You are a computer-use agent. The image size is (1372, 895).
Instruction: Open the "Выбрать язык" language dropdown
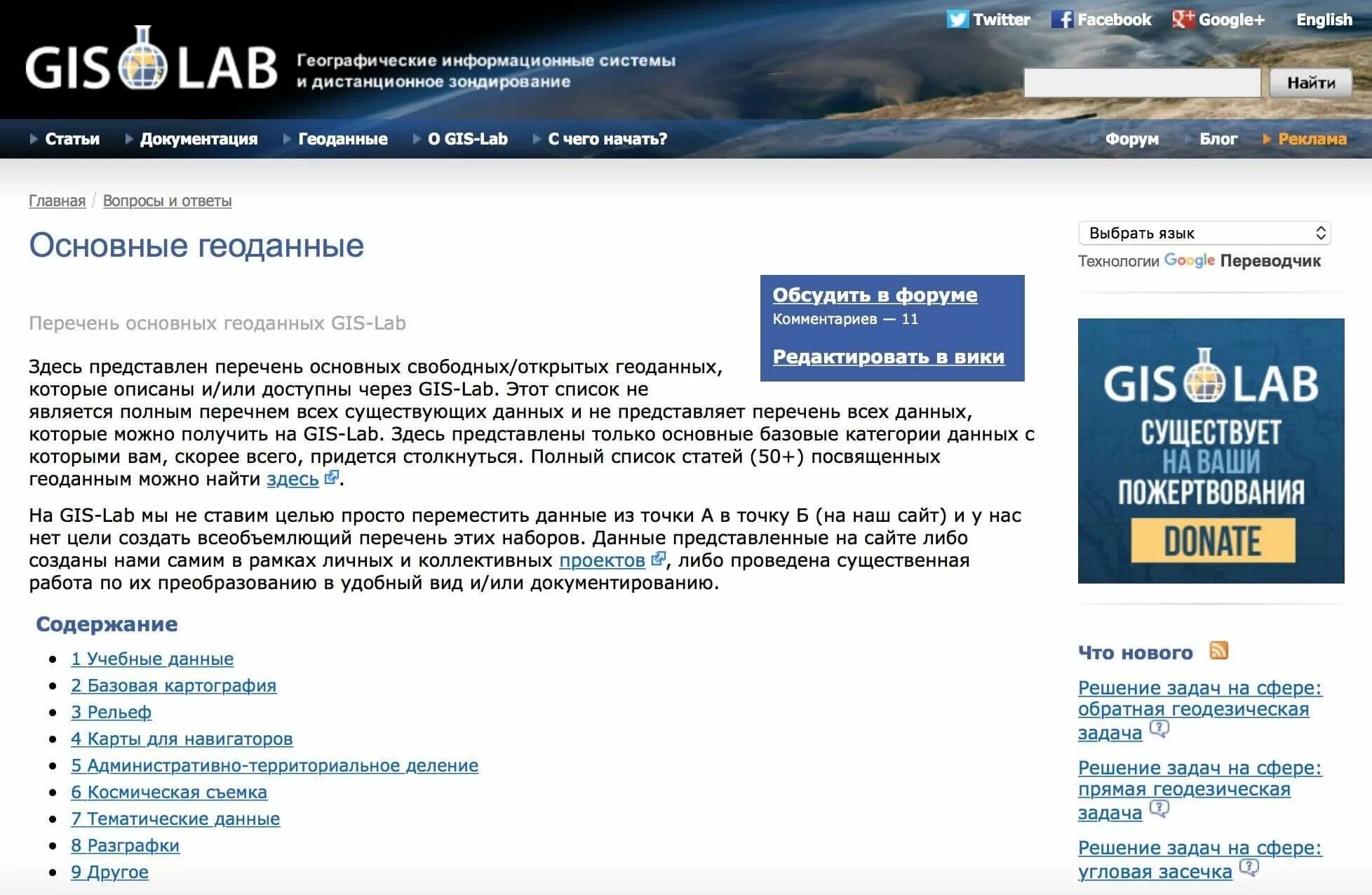[1204, 232]
